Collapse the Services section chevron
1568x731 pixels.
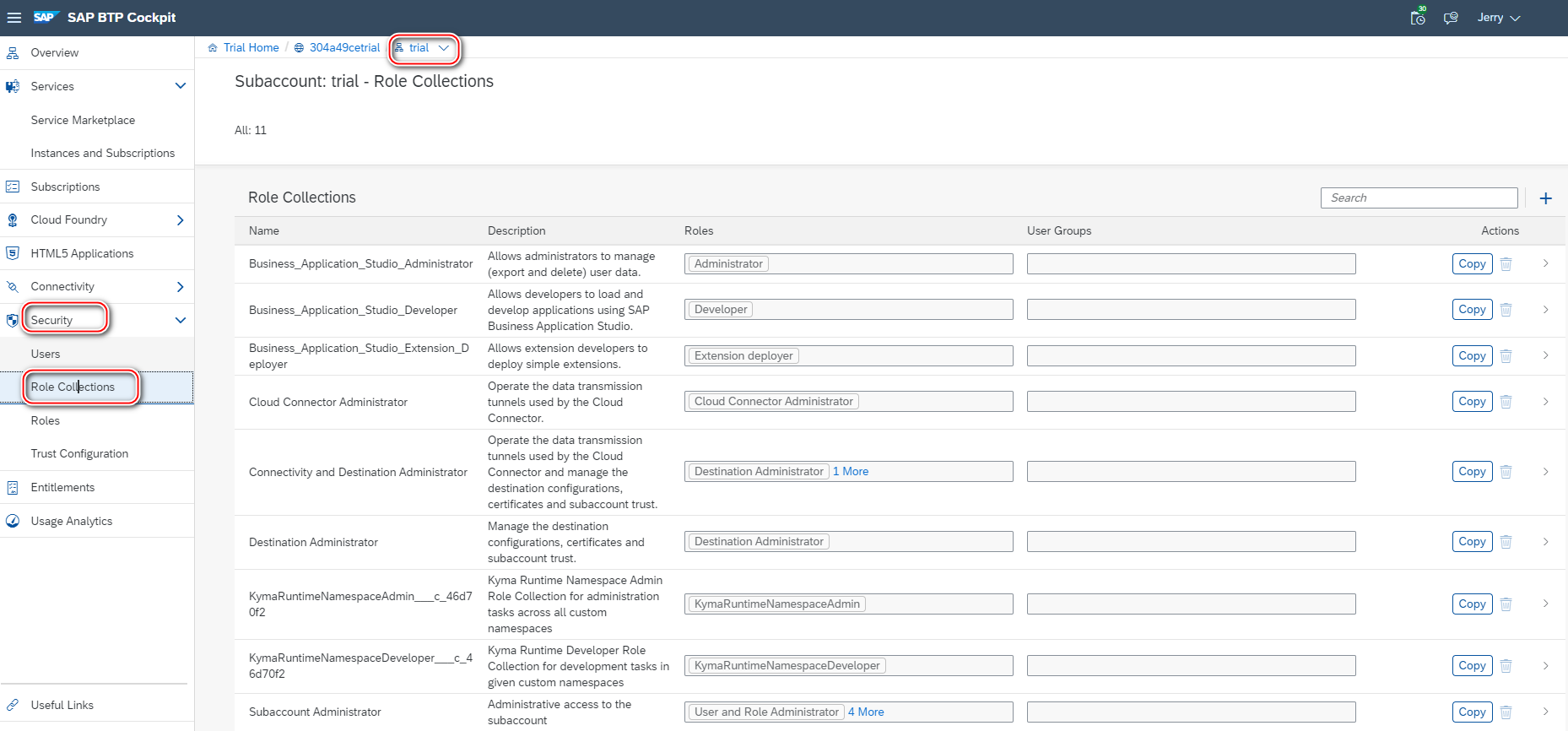pyautogui.click(x=180, y=86)
